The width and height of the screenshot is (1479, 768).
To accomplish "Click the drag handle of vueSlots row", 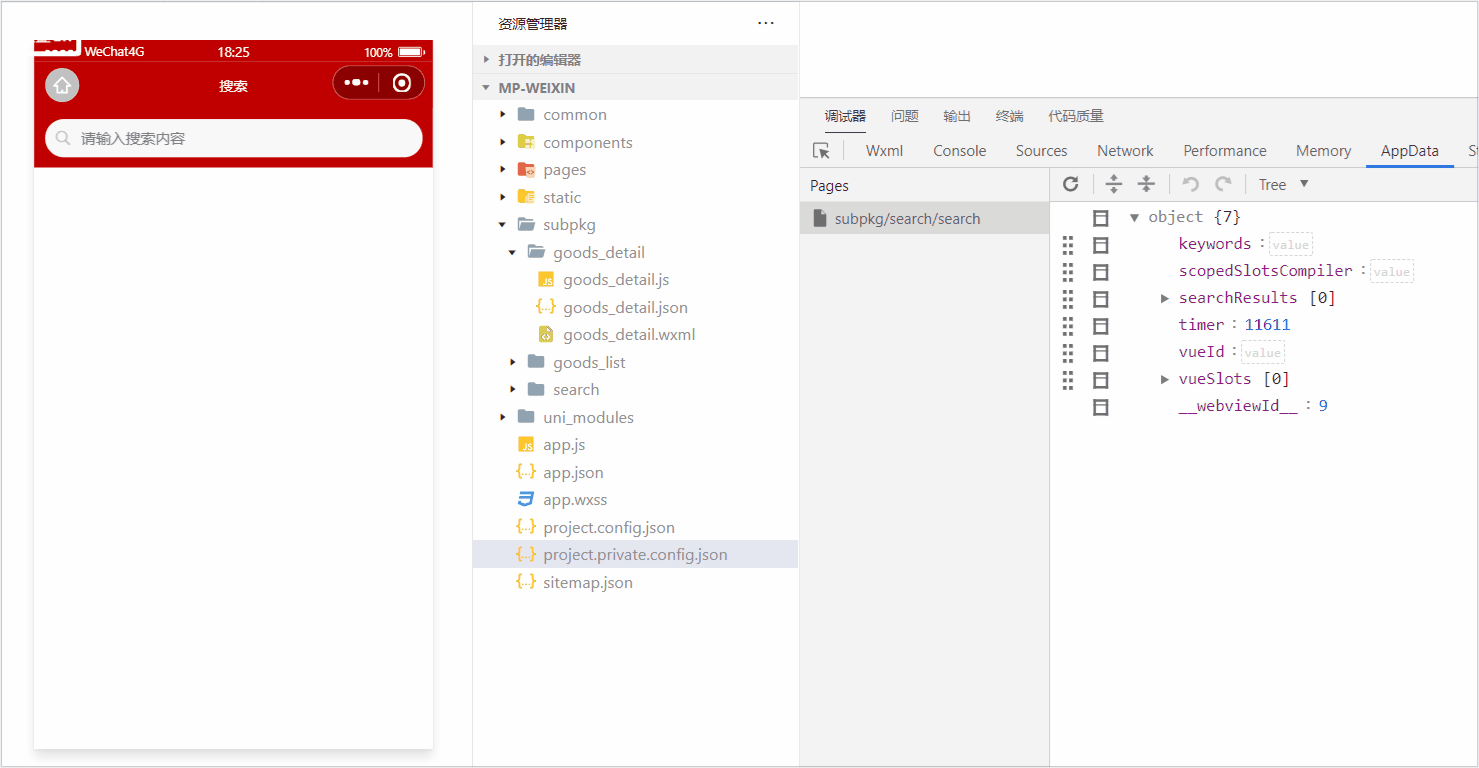I will pos(1068,380).
